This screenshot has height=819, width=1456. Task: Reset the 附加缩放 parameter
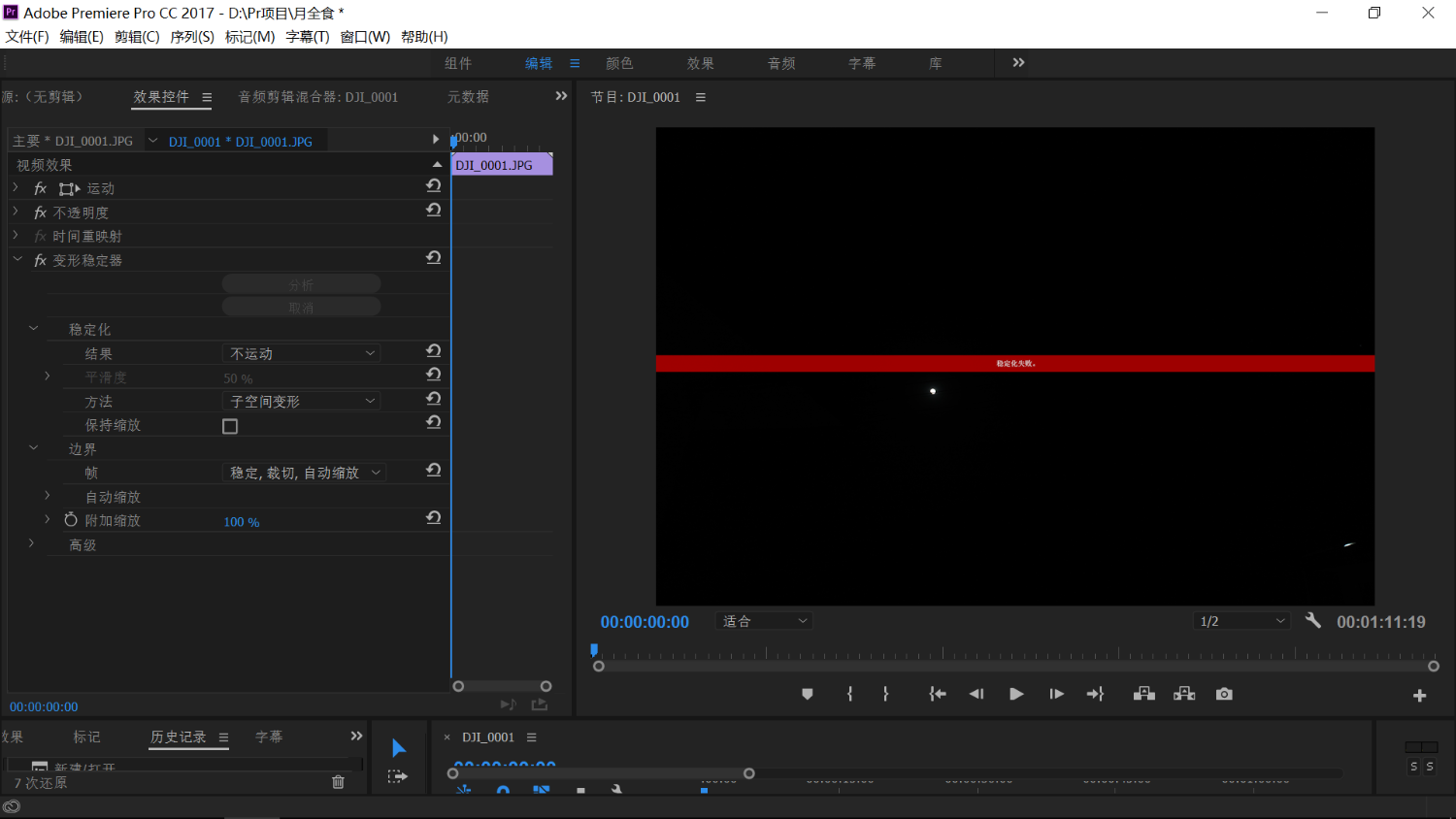point(434,518)
